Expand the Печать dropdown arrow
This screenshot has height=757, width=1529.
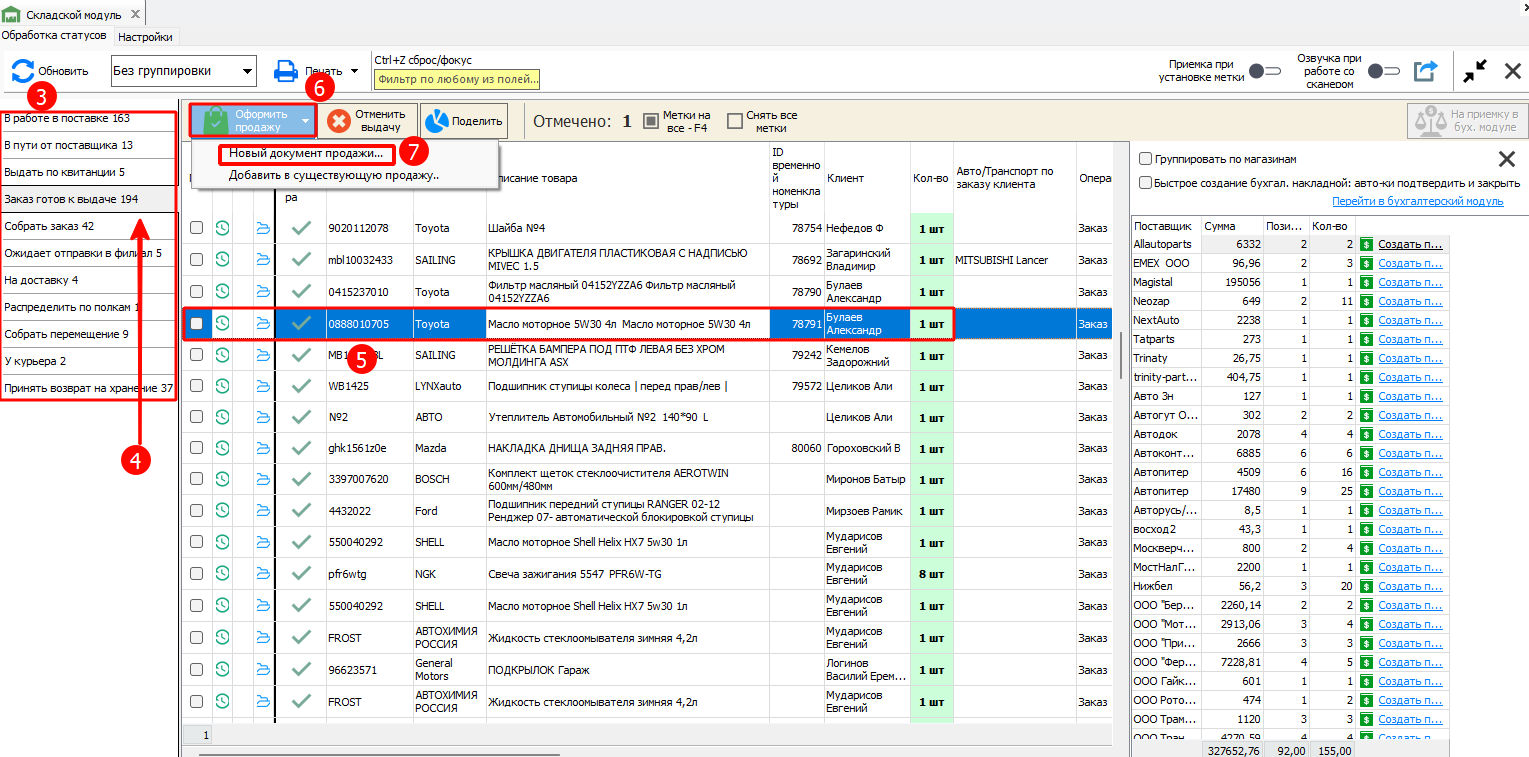coord(354,71)
